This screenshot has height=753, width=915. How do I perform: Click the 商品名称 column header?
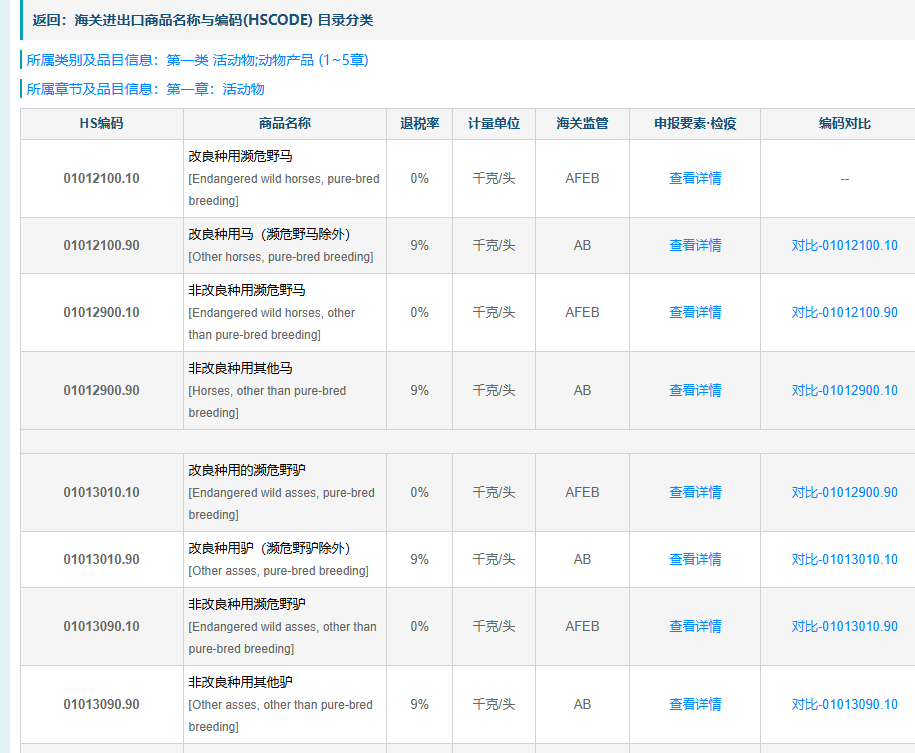(285, 124)
